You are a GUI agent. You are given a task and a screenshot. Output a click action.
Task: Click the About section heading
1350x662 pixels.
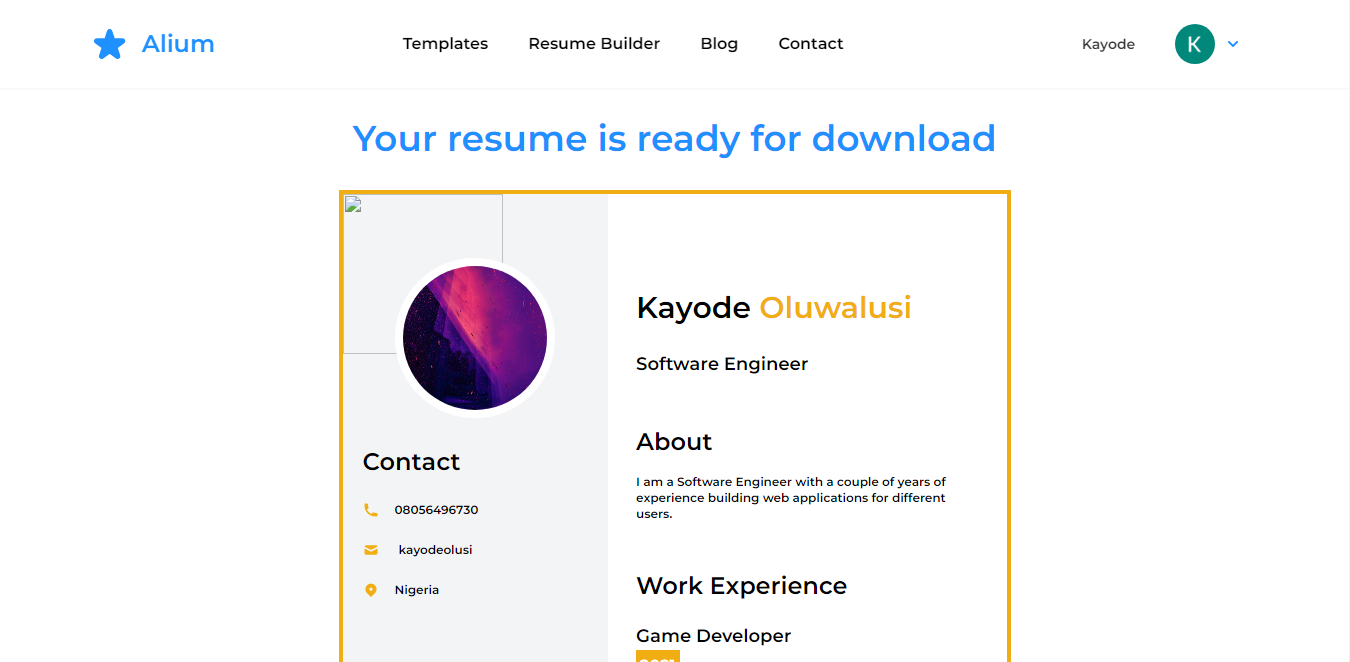click(x=674, y=442)
